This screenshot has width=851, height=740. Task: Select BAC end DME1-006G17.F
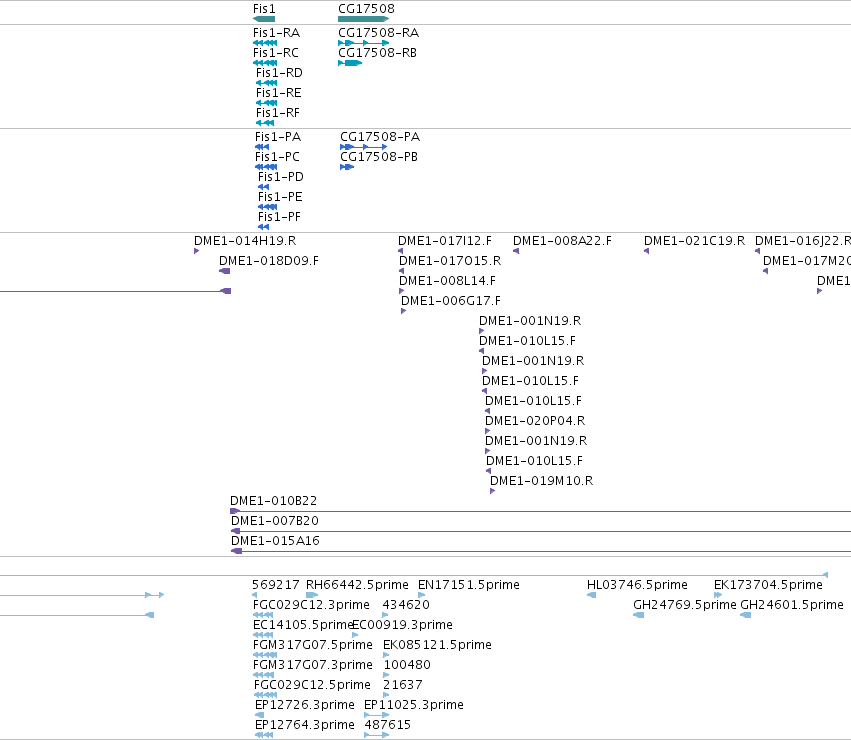tap(450, 301)
